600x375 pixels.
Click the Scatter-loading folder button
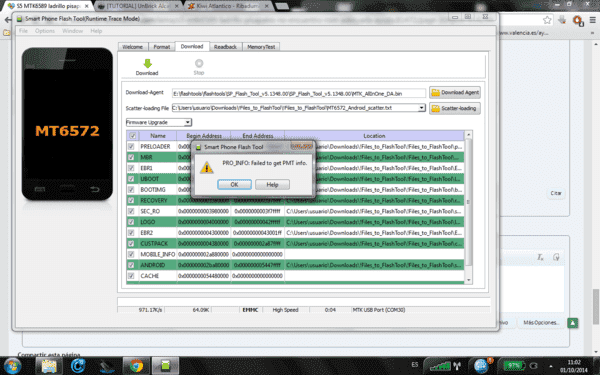pos(455,108)
